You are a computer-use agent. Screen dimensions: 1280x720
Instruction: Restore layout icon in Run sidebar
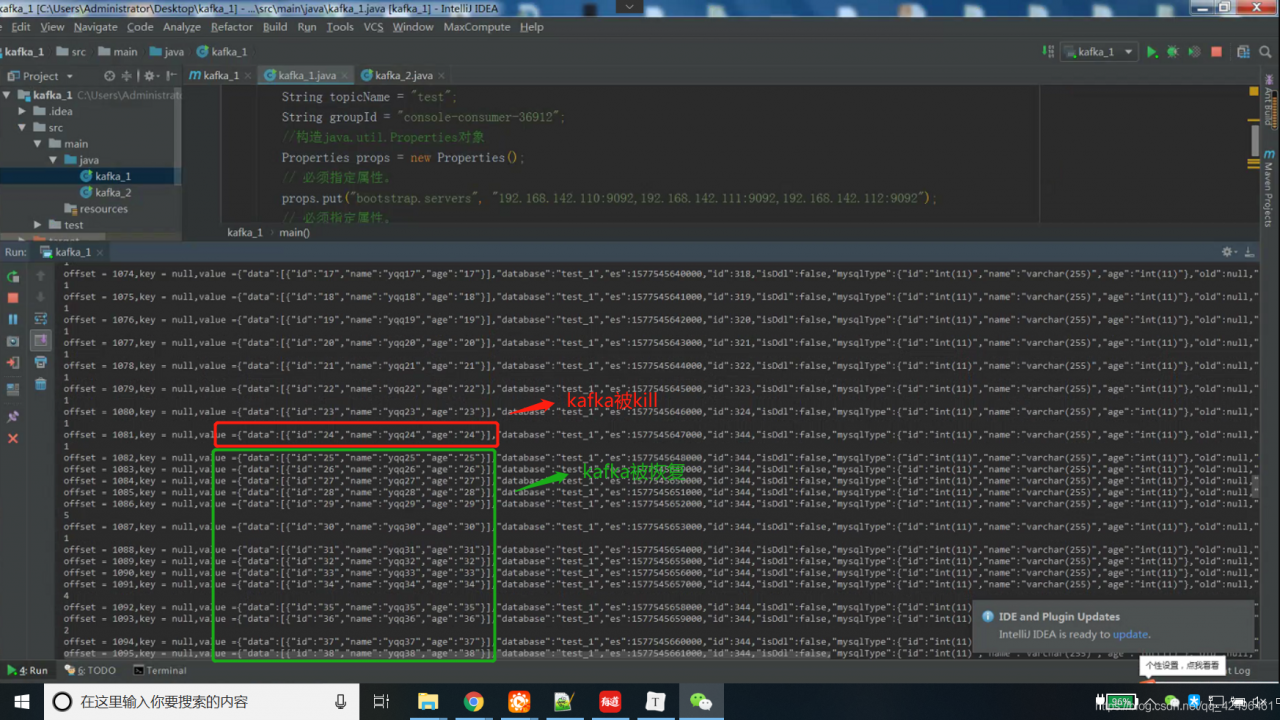(x=13, y=389)
